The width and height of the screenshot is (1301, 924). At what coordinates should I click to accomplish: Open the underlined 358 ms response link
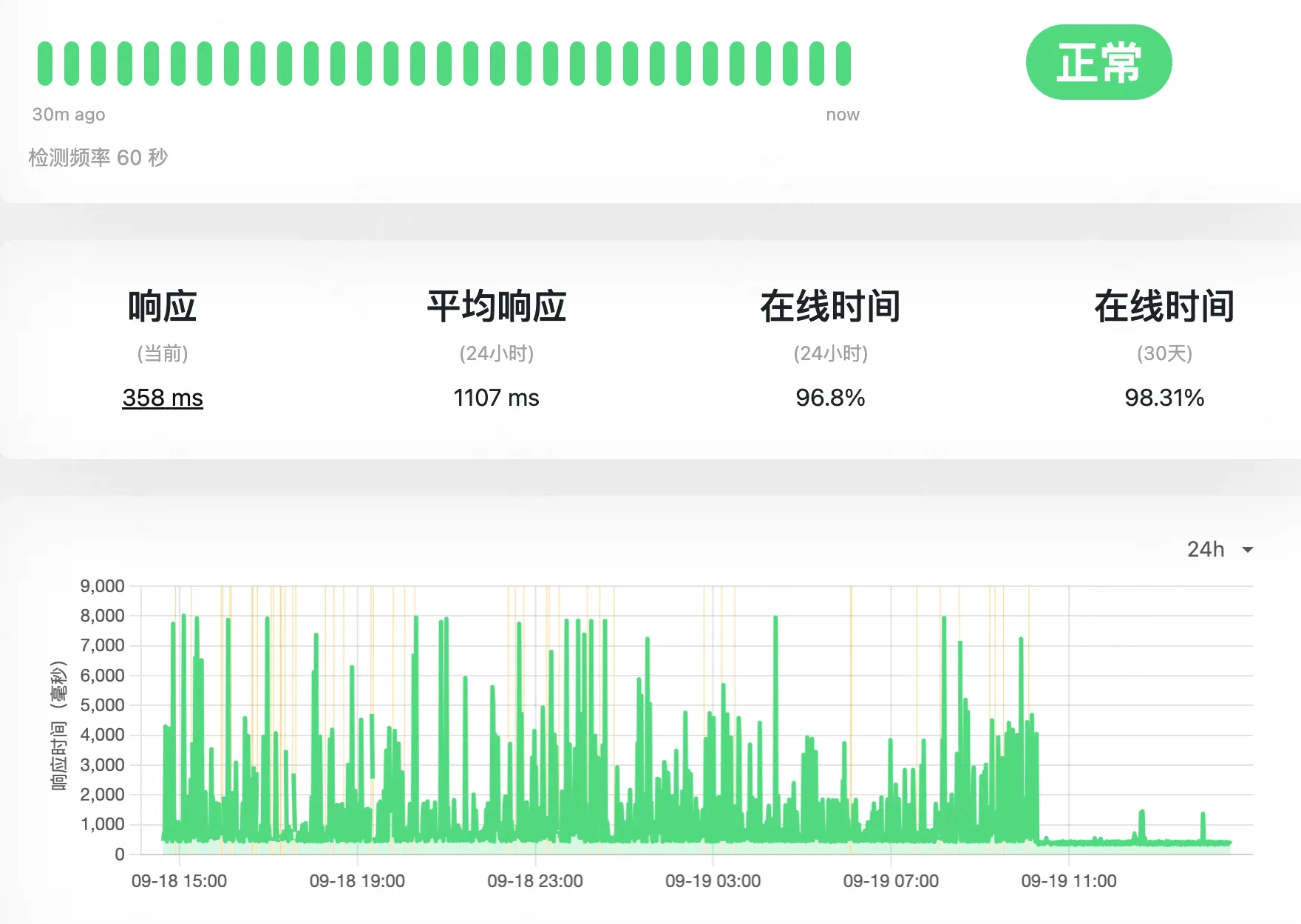163,398
